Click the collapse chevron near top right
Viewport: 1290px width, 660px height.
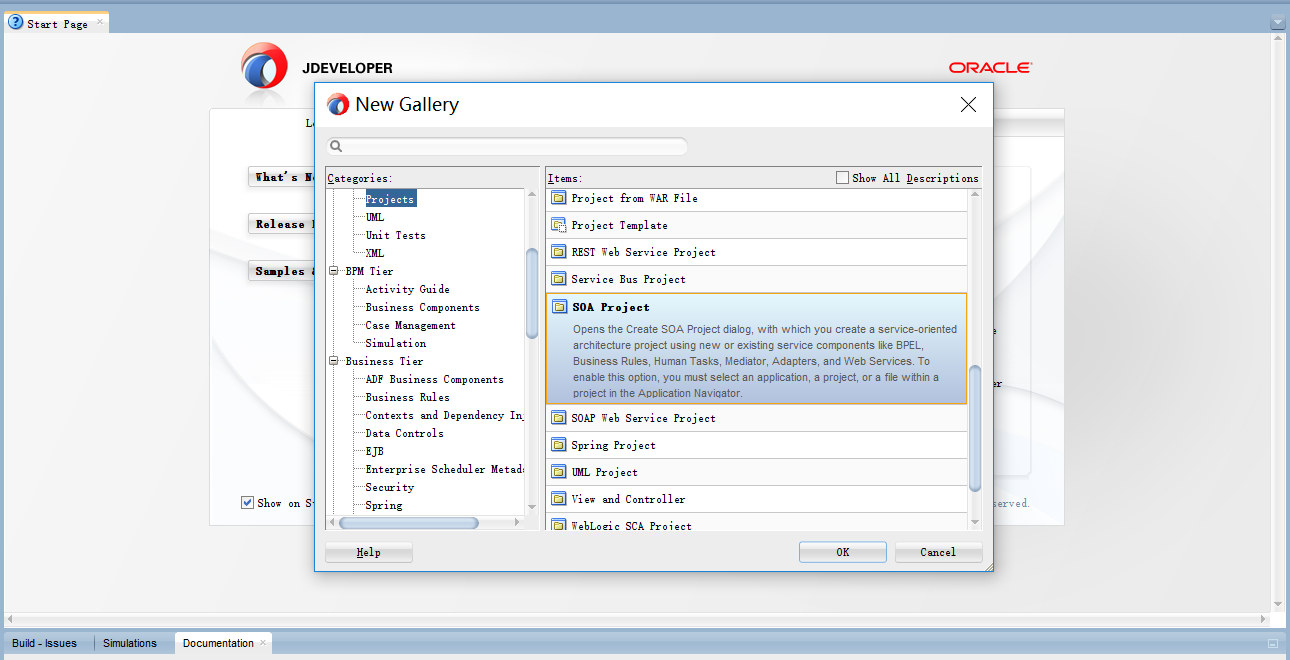(x=1277, y=21)
